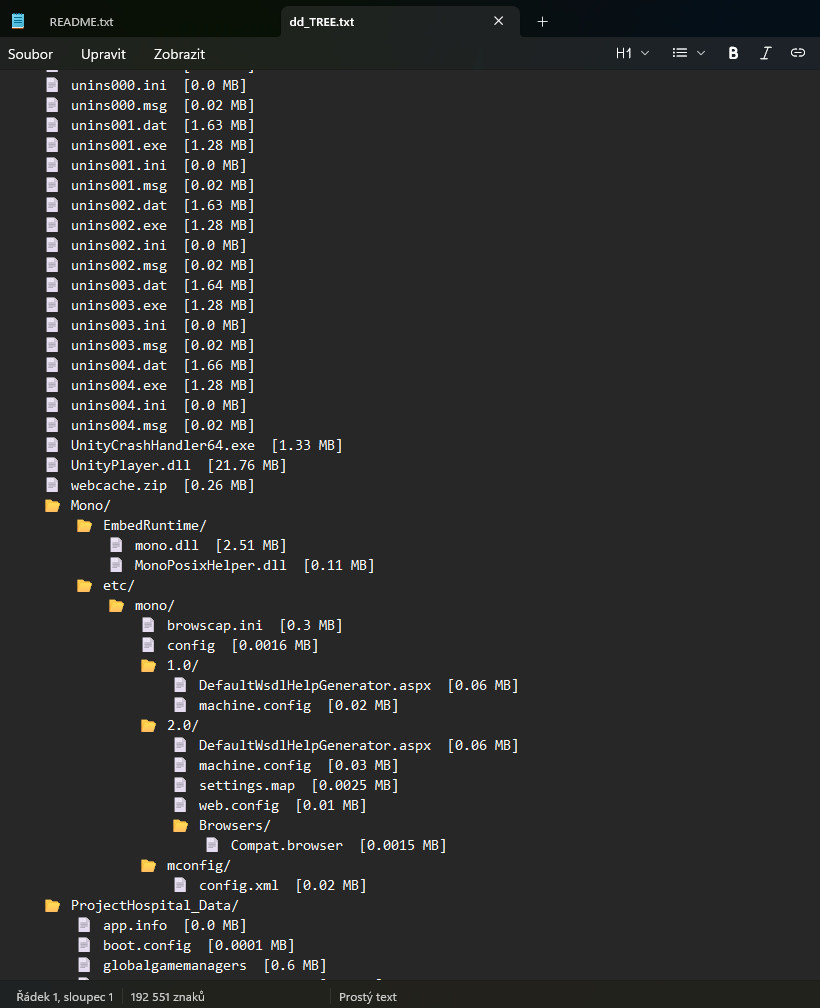820x1008 pixels.
Task: Close the dd_TREE.txt tab
Action: click(498, 21)
